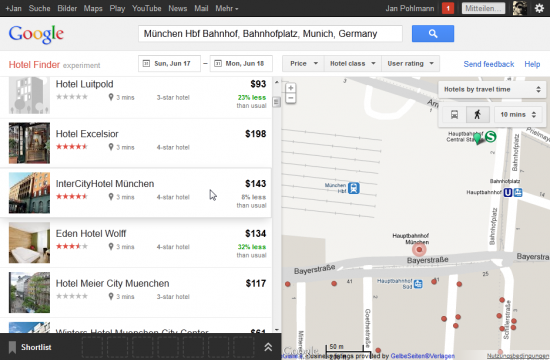
Task: Click the GelbeSeiten®Verlagen link
Action: (x=422, y=356)
